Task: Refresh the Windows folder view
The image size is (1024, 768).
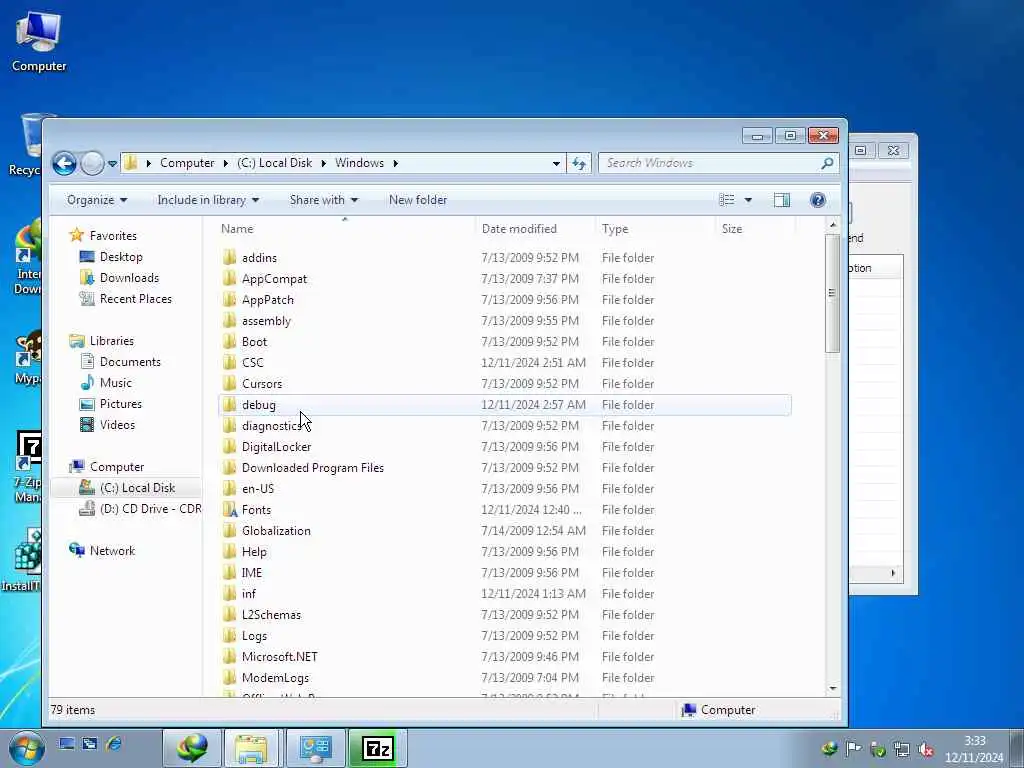Action: [579, 163]
